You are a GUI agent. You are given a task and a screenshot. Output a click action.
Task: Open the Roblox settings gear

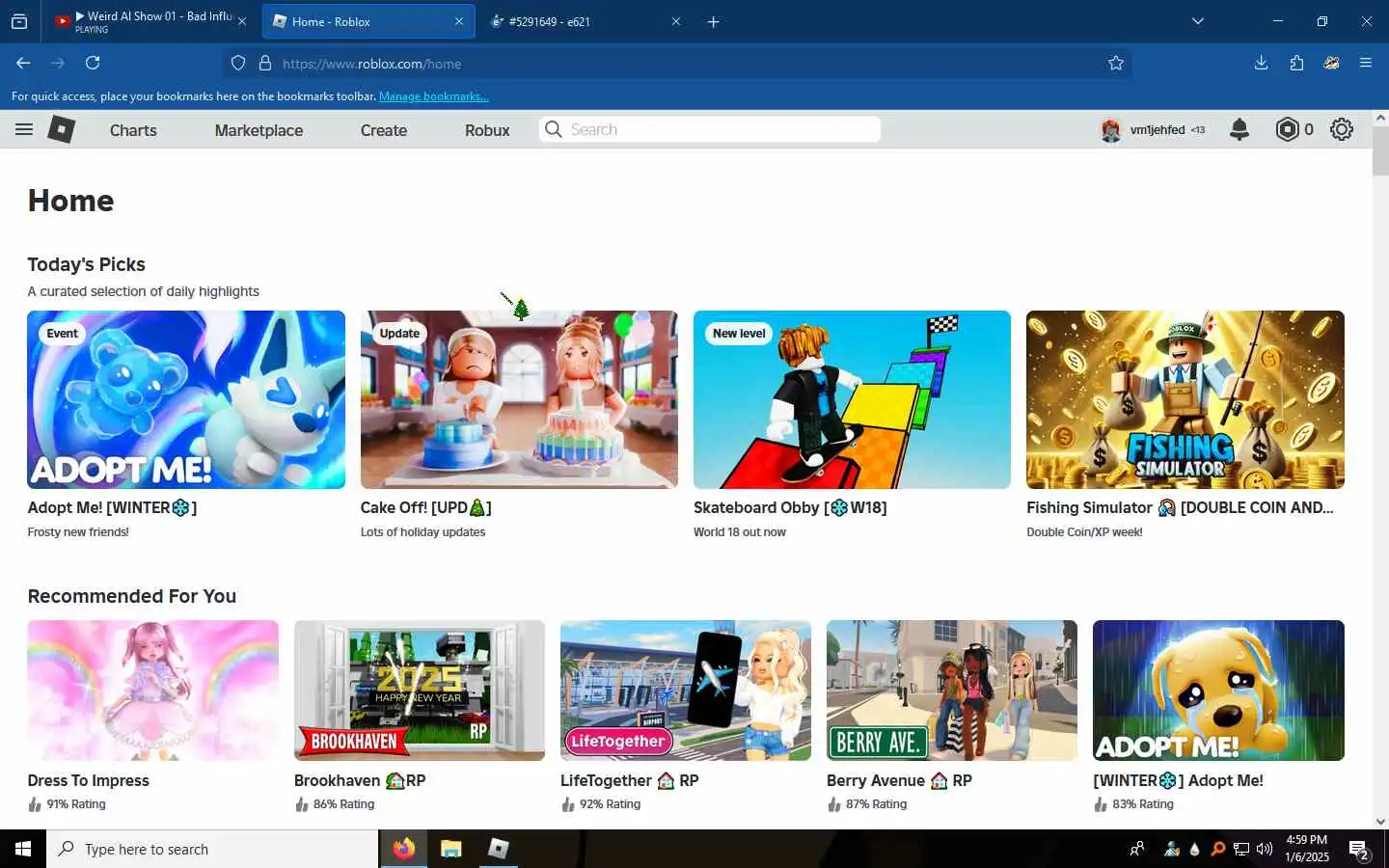[1342, 129]
